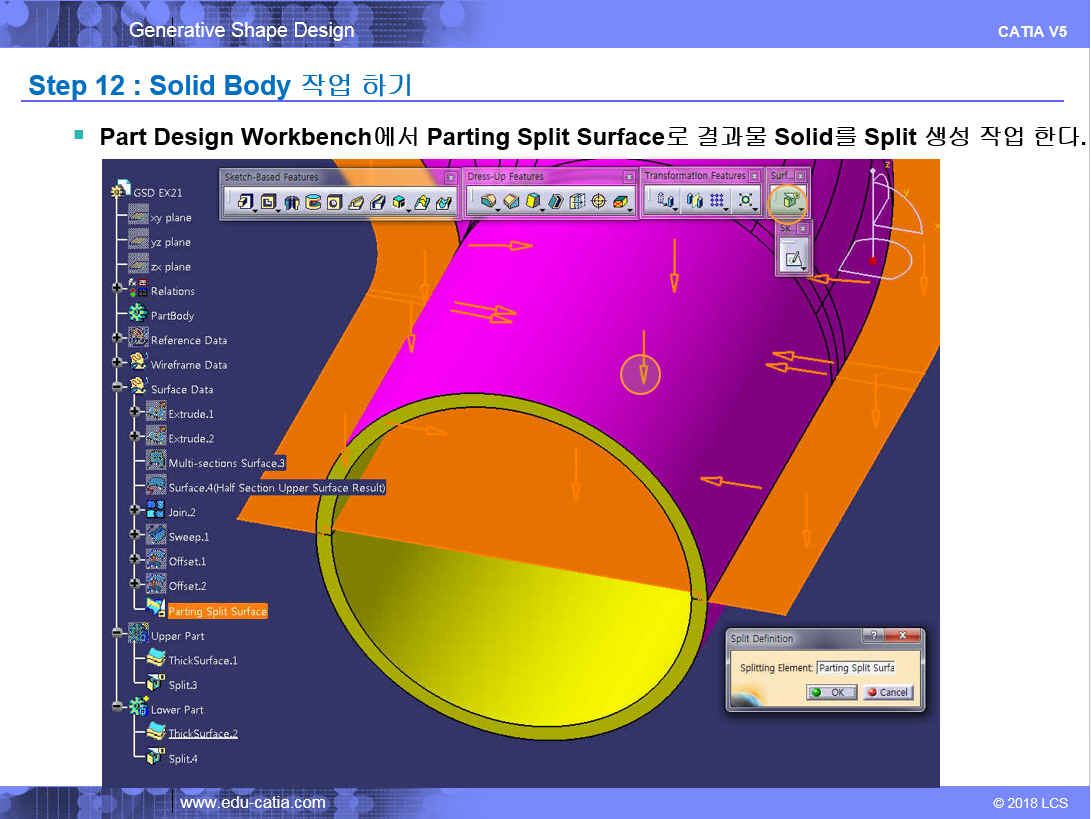Click the Splitting Element input field
Screen dimensions: 1091x819
pyautogui.click(x=855, y=668)
